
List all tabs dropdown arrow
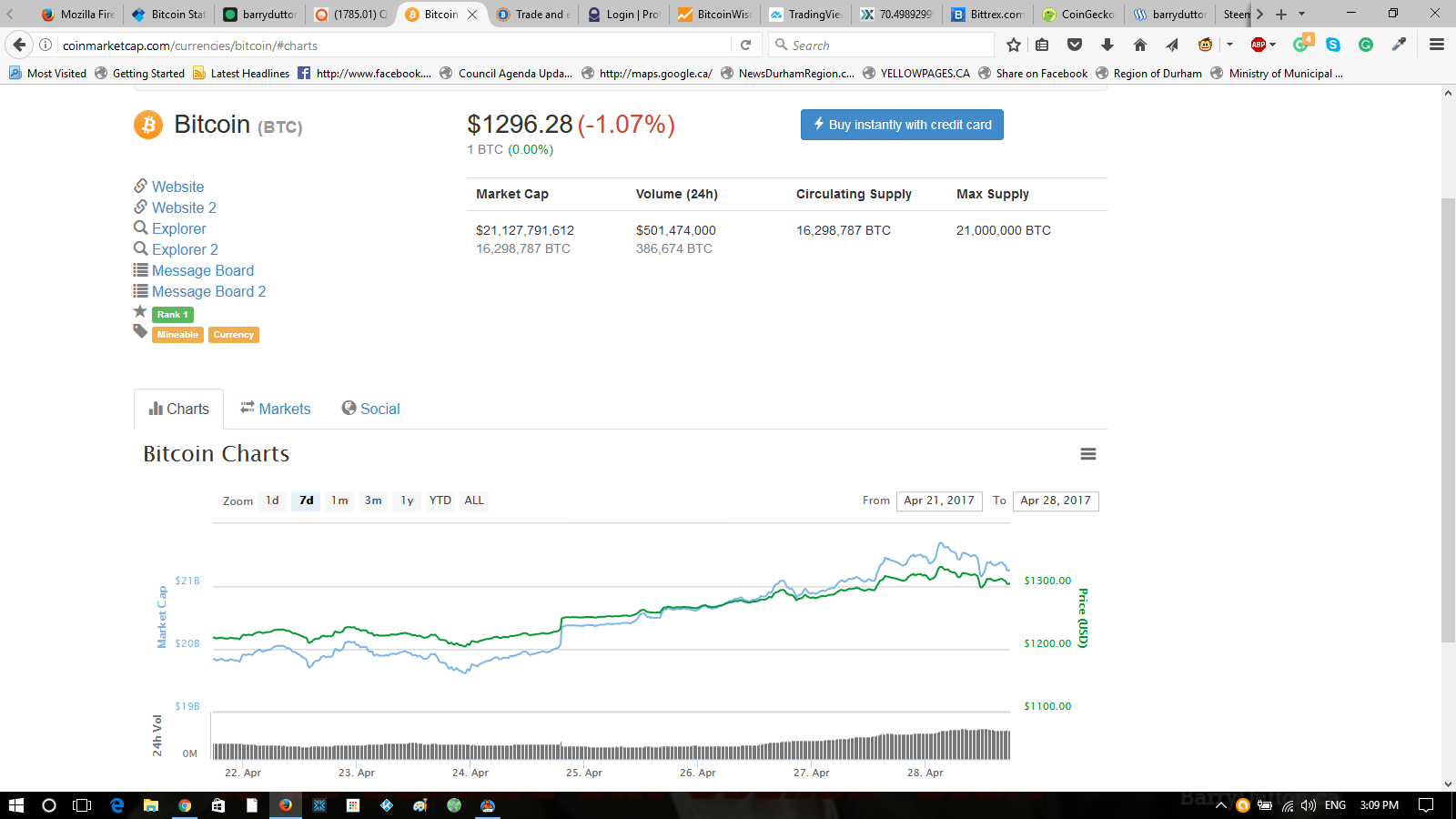tap(1301, 14)
